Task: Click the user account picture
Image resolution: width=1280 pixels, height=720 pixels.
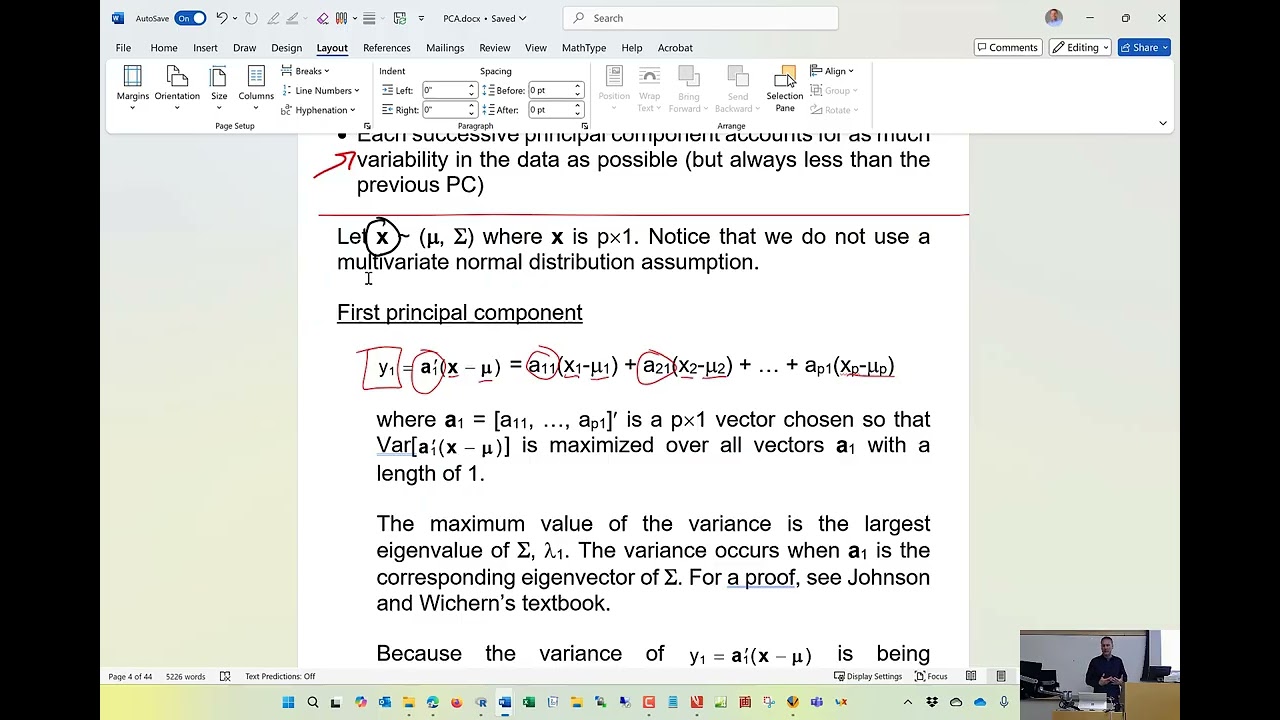Action: tap(1053, 18)
